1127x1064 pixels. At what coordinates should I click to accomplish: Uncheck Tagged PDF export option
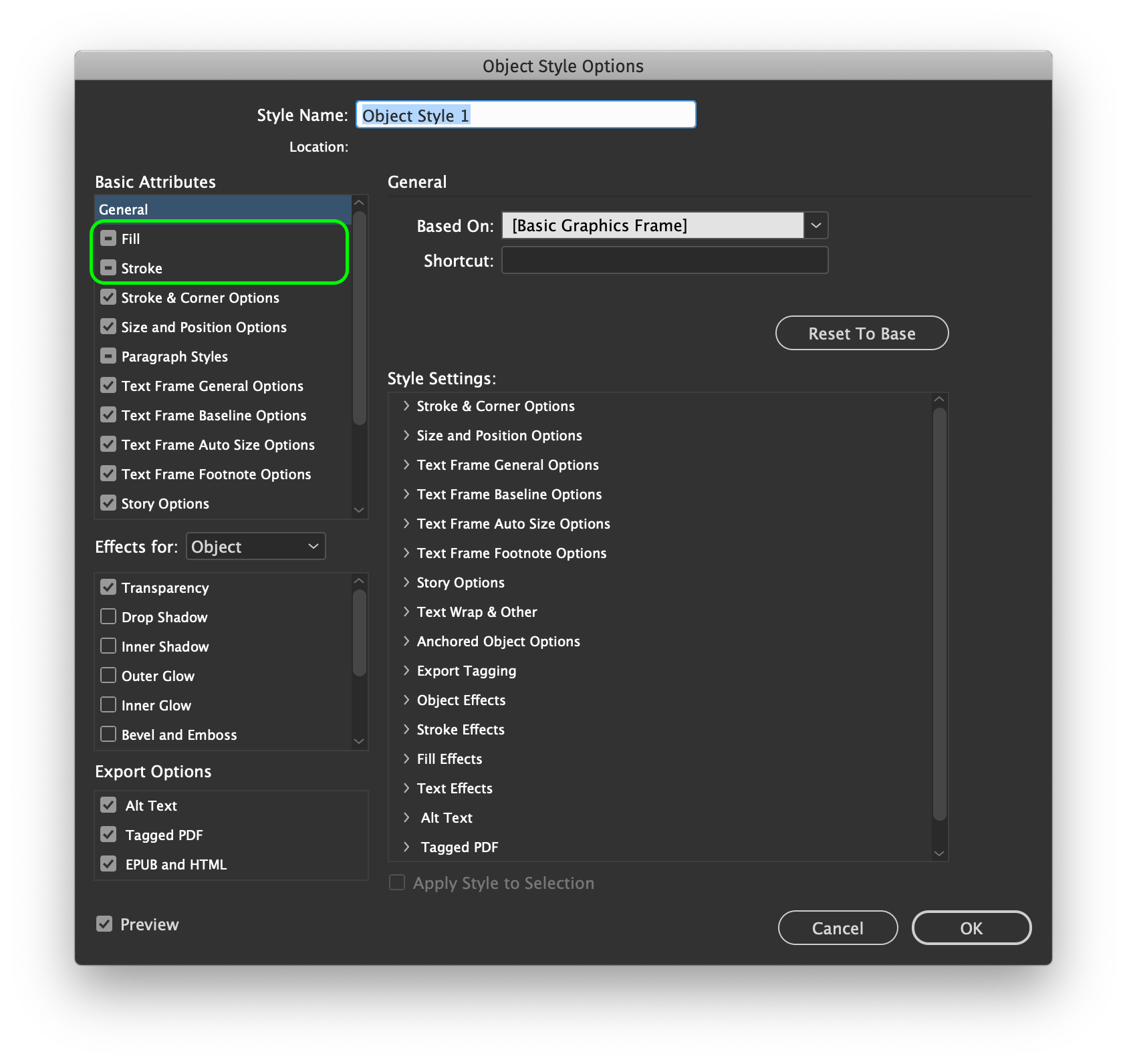click(x=108, y=835)
